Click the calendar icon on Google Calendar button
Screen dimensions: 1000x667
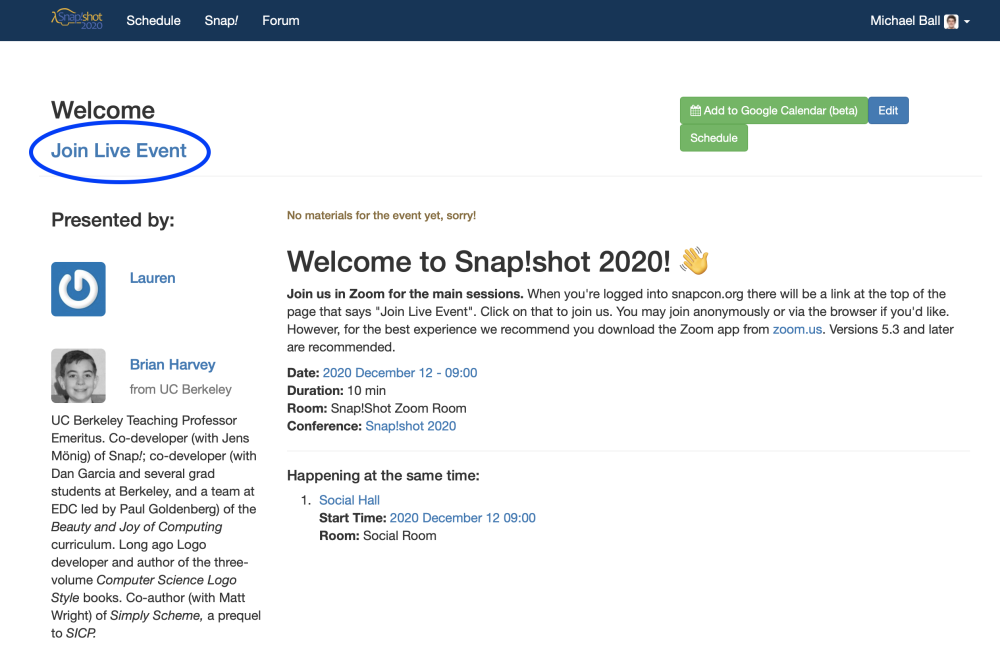(x=695, y=110)
